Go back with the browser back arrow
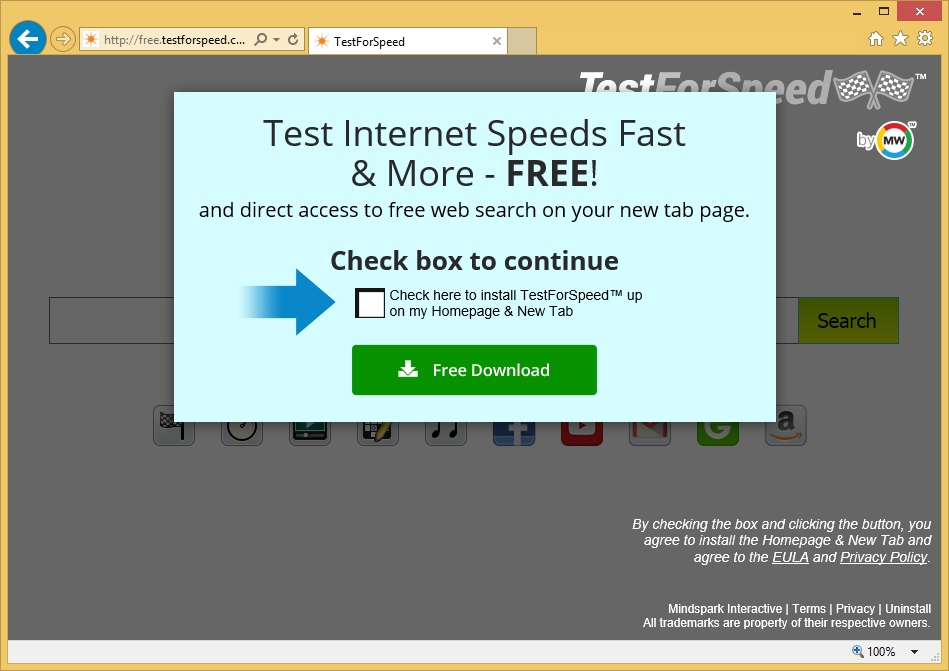This screenshot has width=949, height=671. click(x=27, y=39)
